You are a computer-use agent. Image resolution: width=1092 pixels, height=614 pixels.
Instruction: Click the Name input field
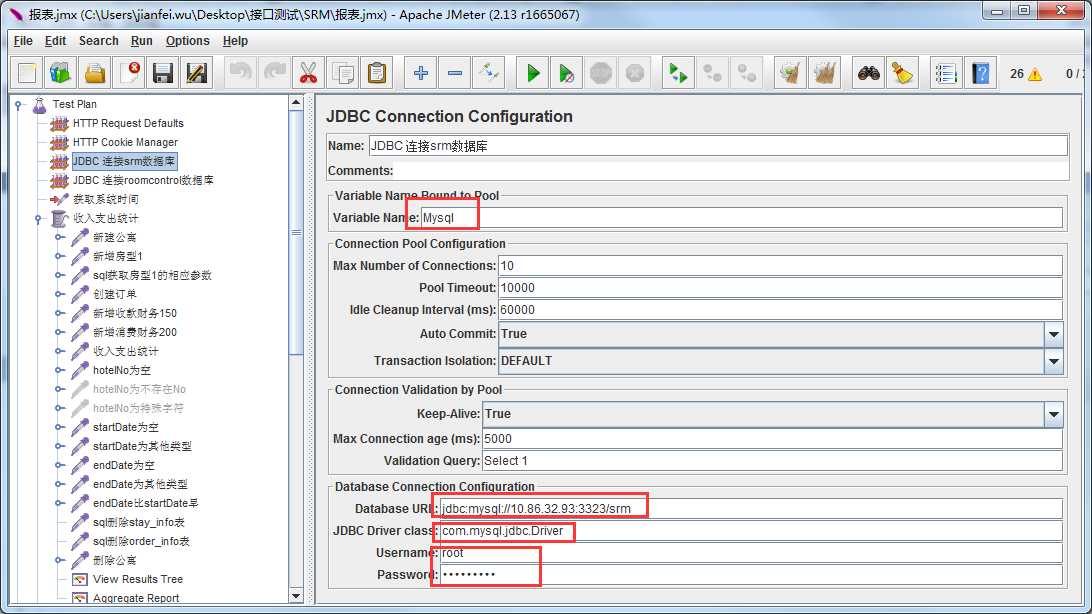coord(717,146)
